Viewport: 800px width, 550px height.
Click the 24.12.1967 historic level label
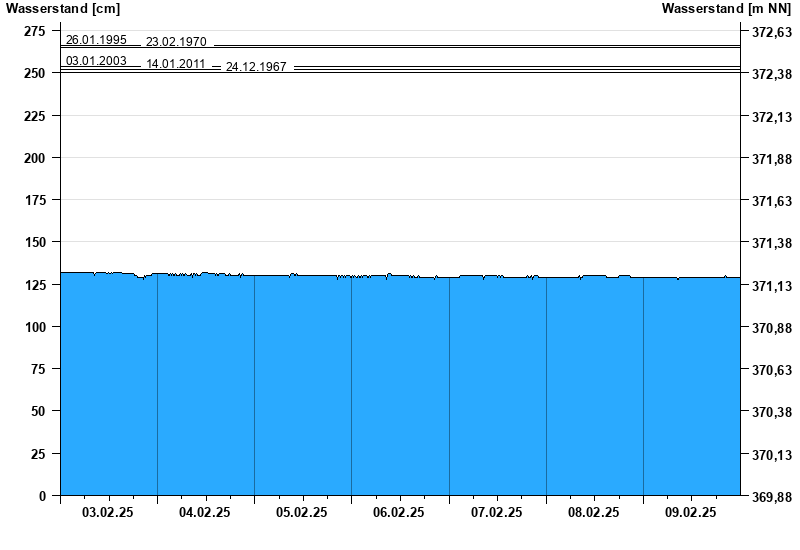pyautogui.click(x=256, y=67)
